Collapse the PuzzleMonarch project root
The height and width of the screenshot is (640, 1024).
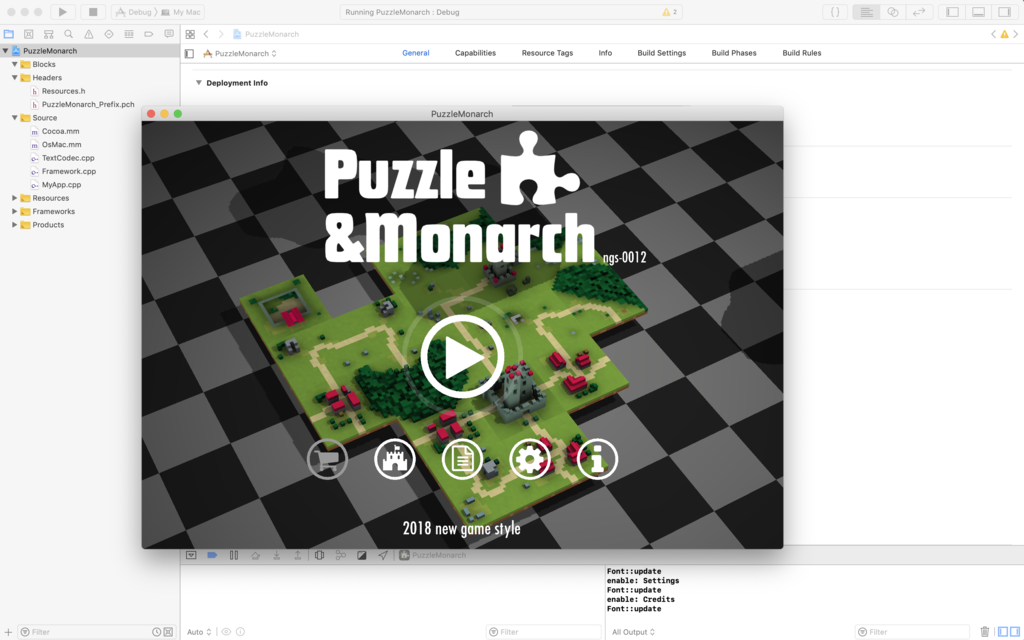[x=5, y=51]
